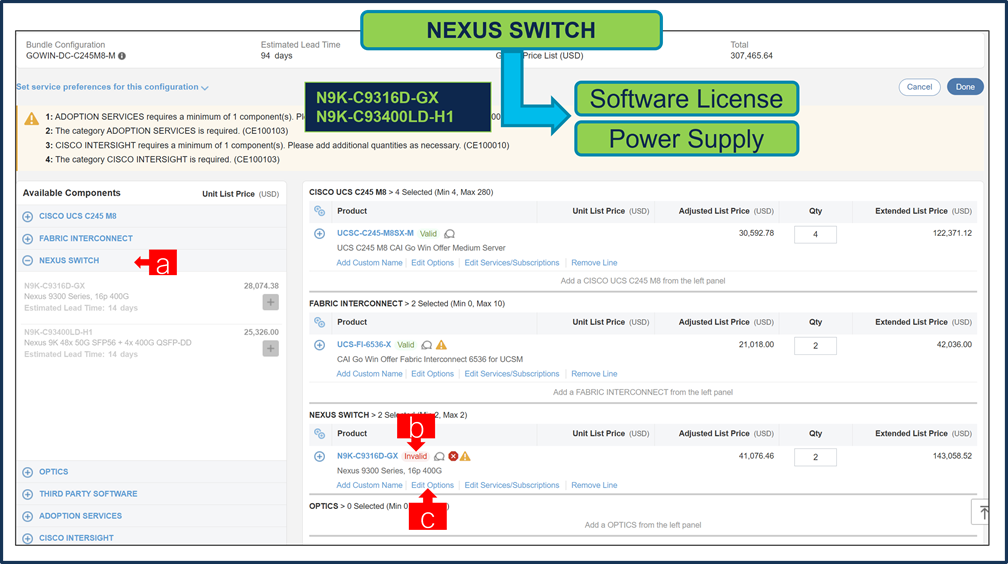Click quantity field for UCS-FI-6536-X
1008x564 pixels.
(815, 346)
